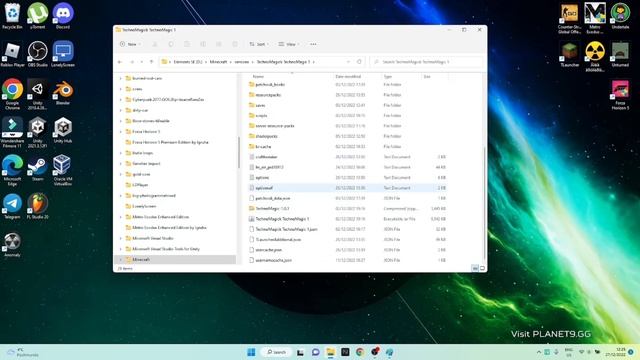Sort by Size column header
The width and height of the screenshot is (640, 360).
tap(427, 76)
